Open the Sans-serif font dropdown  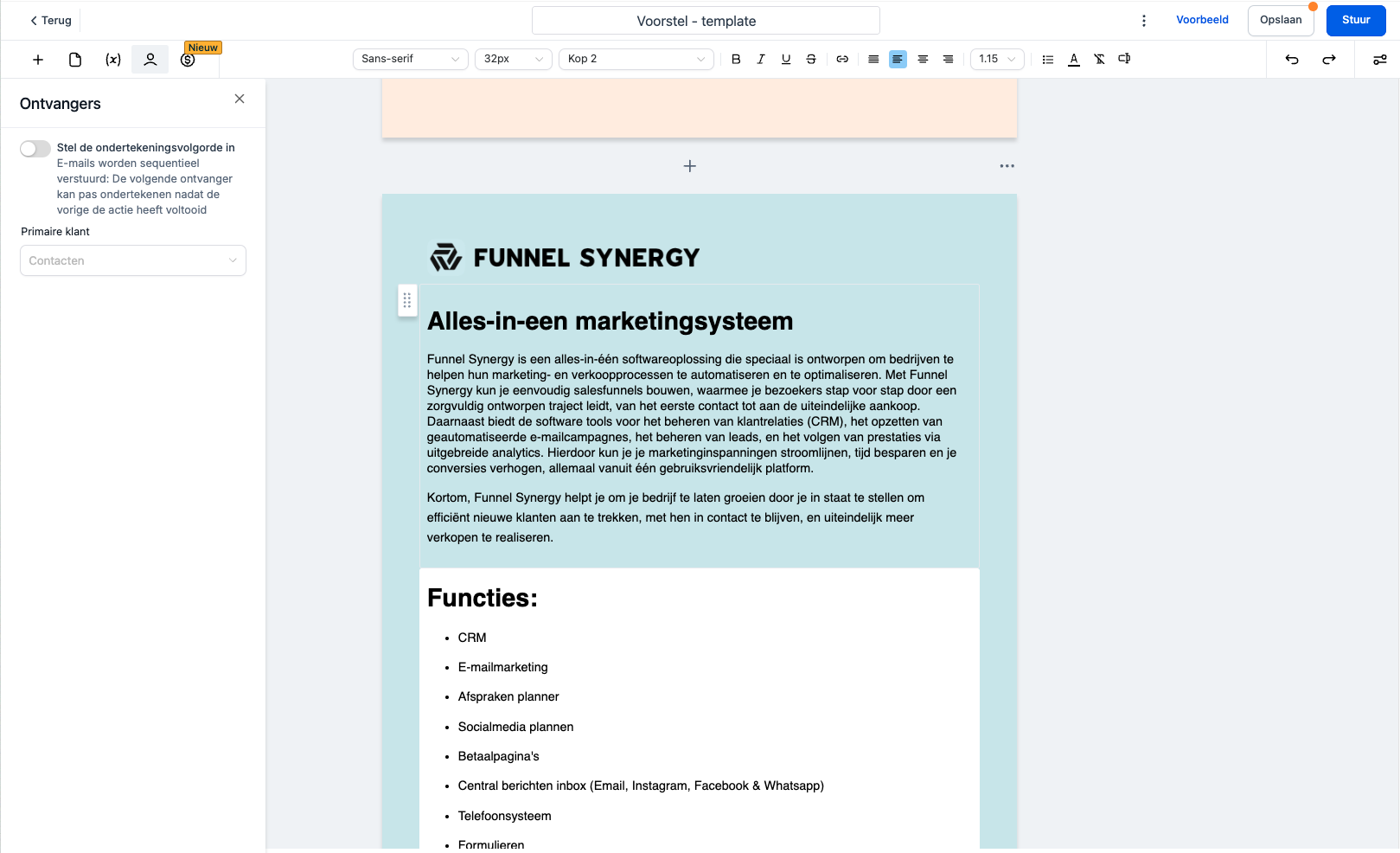[x=410, y=59]
